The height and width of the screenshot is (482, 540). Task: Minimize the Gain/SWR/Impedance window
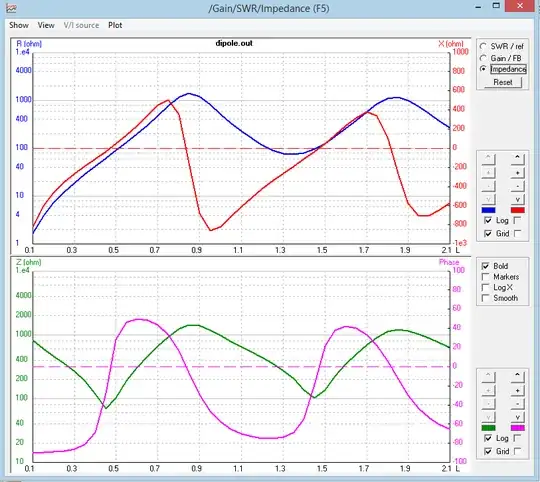pos(478,7)
